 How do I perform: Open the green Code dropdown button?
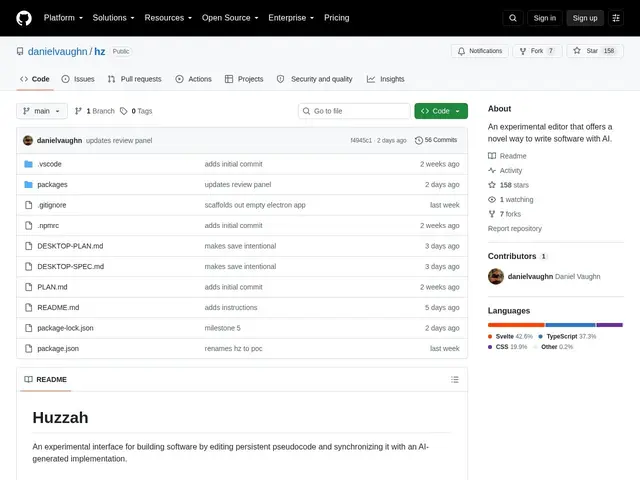point(441,111)
